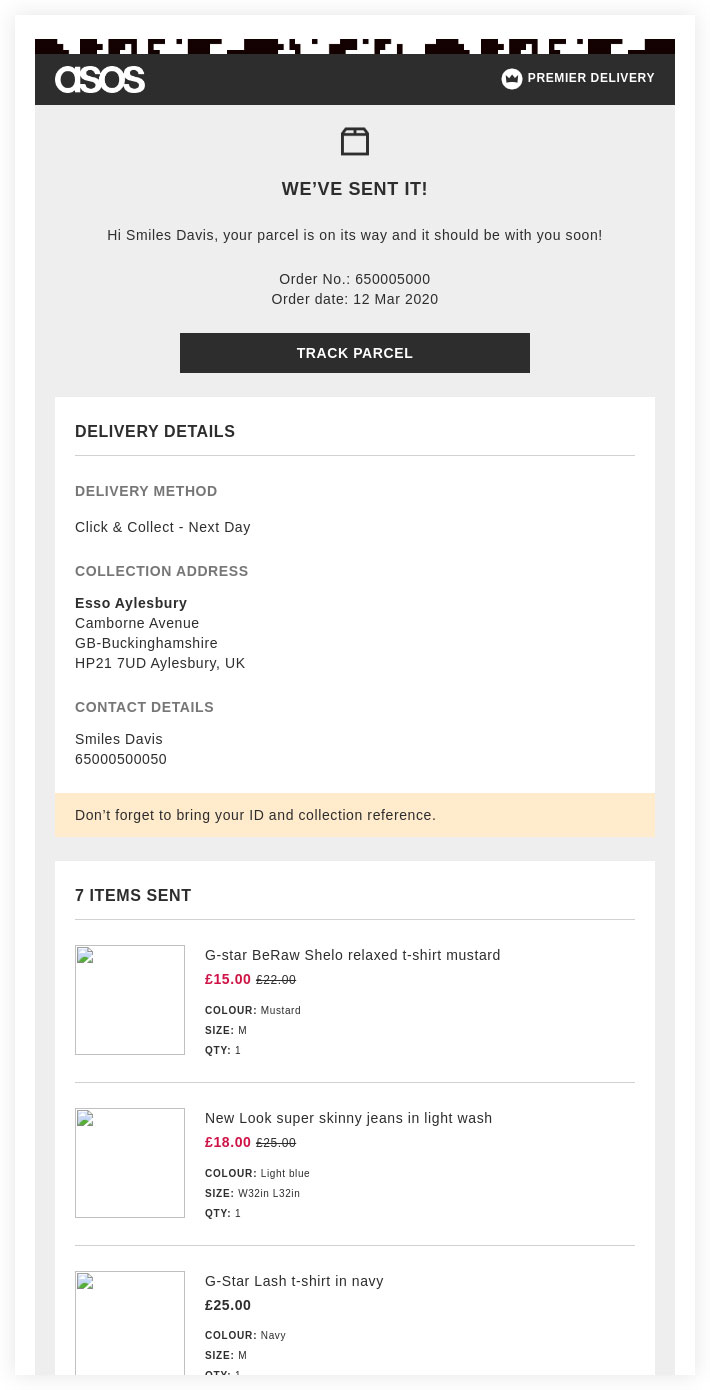
Task: Click the 7 ITEMS SENT heading
Action: coord(133,895)
